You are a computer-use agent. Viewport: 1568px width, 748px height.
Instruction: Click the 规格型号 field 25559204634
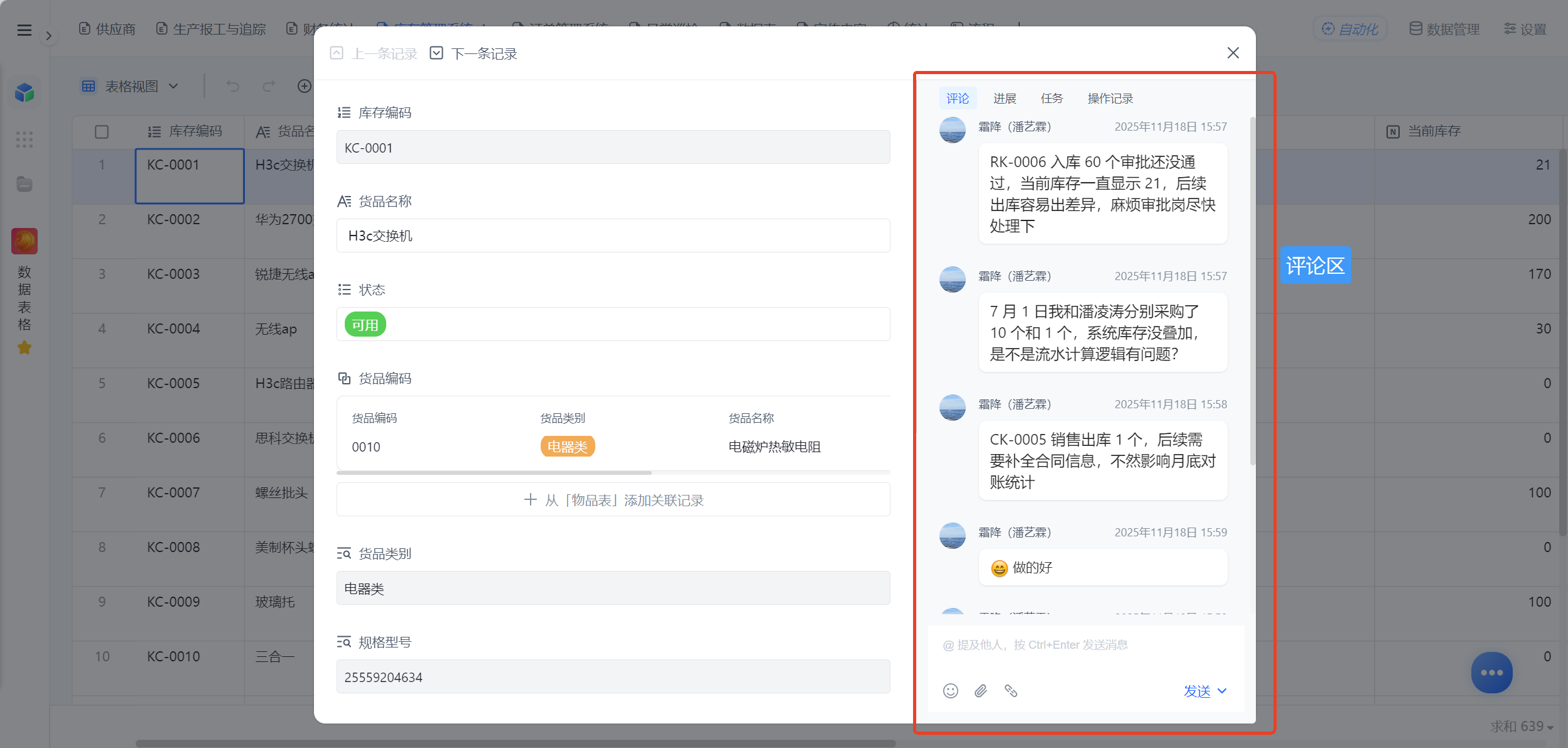pyautogui.click(x=613, y=677)
